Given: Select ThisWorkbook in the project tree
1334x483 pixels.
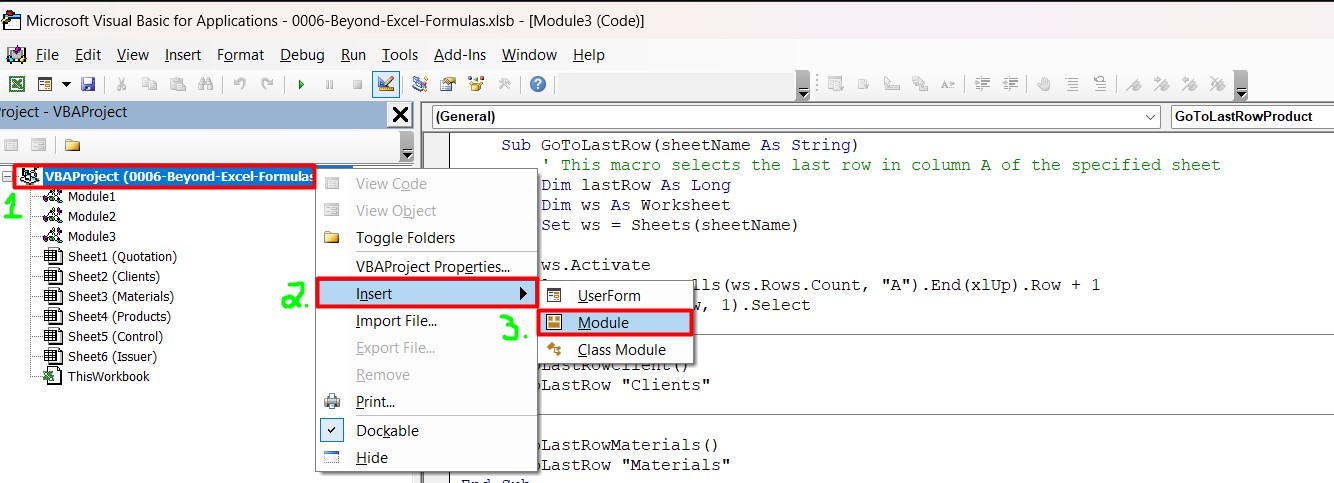Looking at the screenshot, I should point(108,377).
